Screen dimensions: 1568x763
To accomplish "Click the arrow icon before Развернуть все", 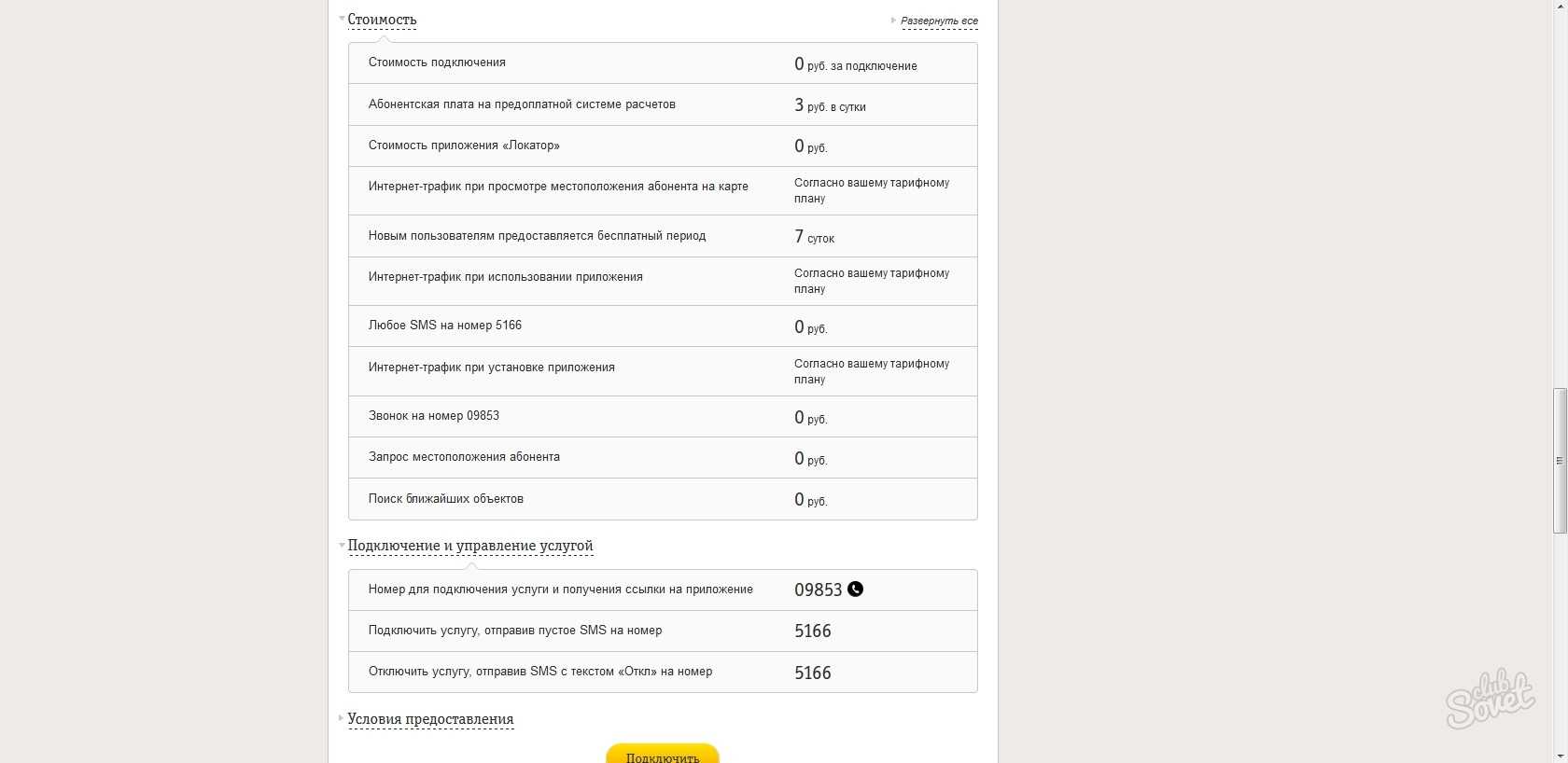I will tap(893, 20).
